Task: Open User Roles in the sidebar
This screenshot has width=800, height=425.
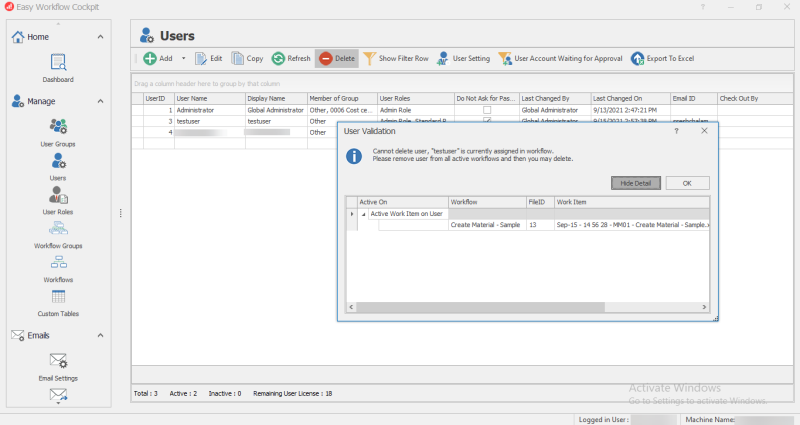Action: pyautogui.click(x=58, y=196)
